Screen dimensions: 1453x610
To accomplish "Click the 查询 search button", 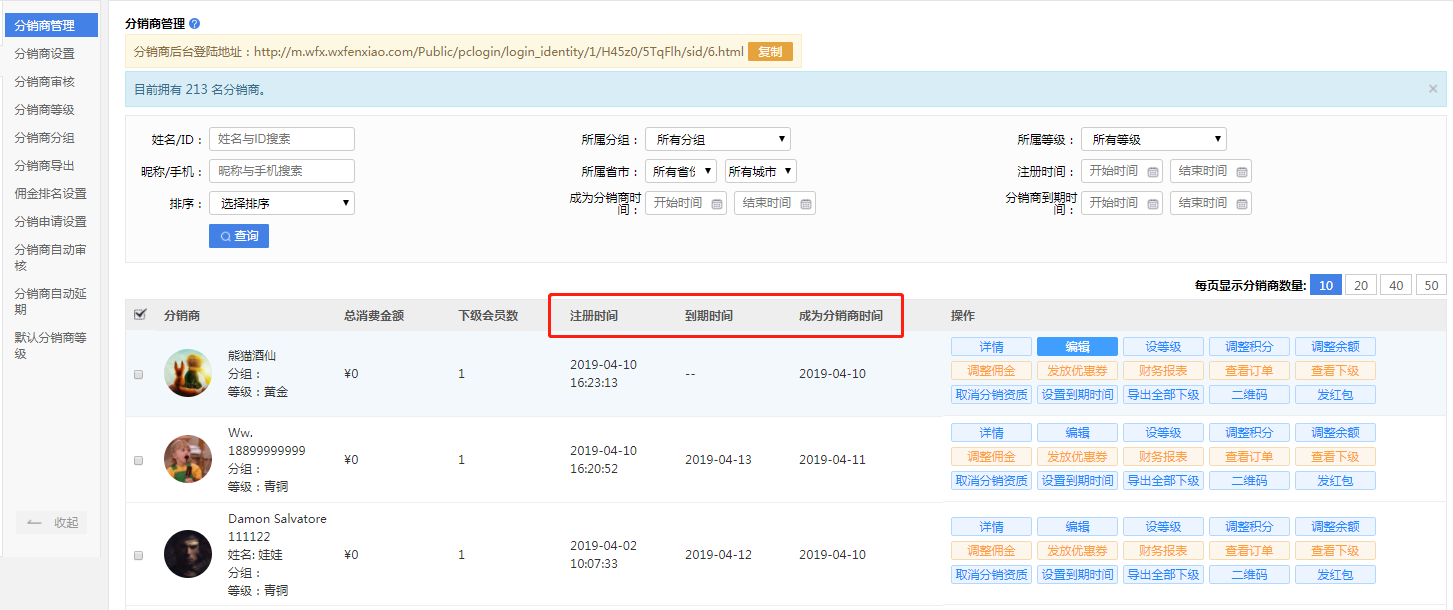I will pyautogui.click(x=238, y=236).
